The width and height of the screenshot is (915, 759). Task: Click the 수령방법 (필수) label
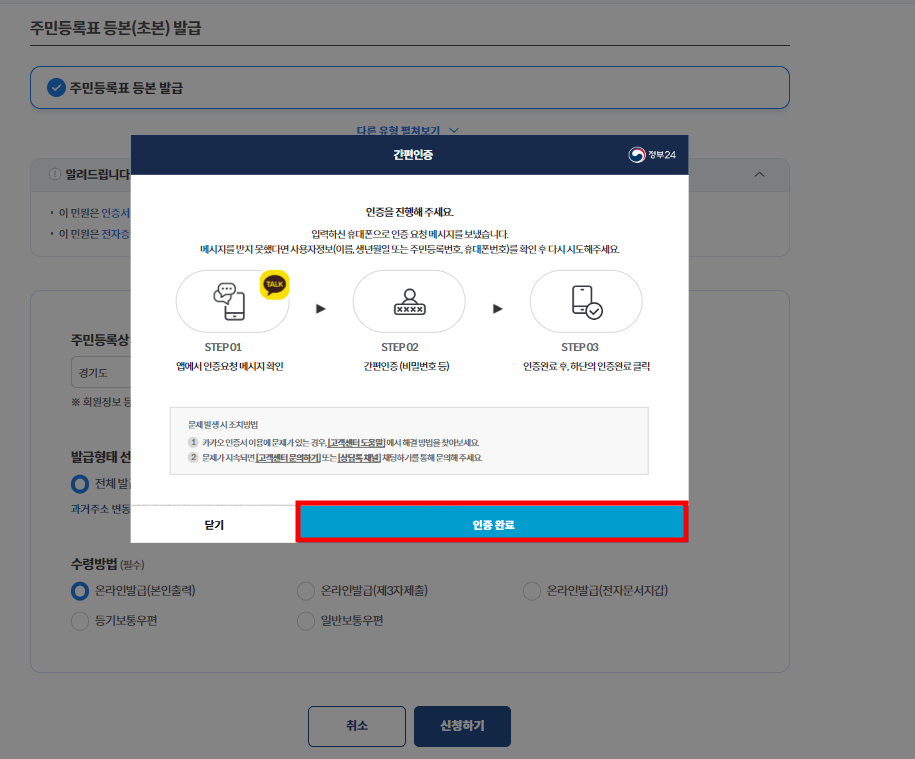tap(107, 564)
